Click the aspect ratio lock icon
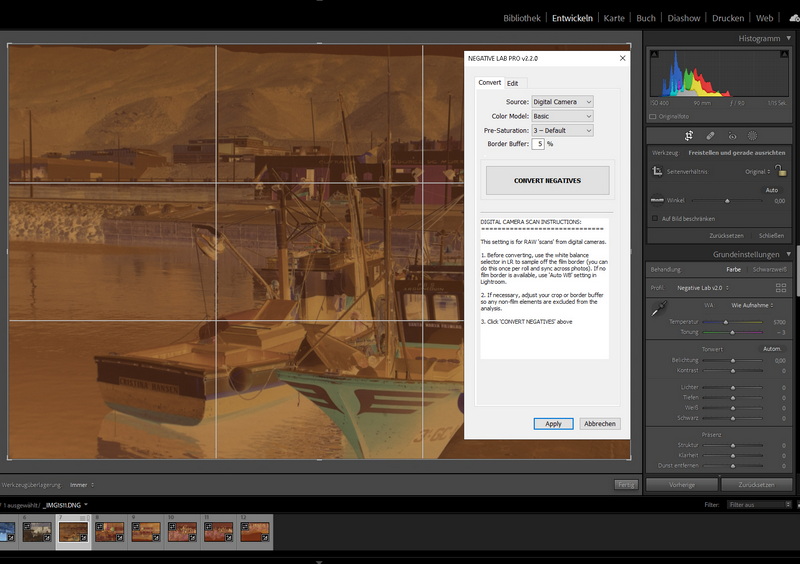800x564 pixels. (779, 171)
